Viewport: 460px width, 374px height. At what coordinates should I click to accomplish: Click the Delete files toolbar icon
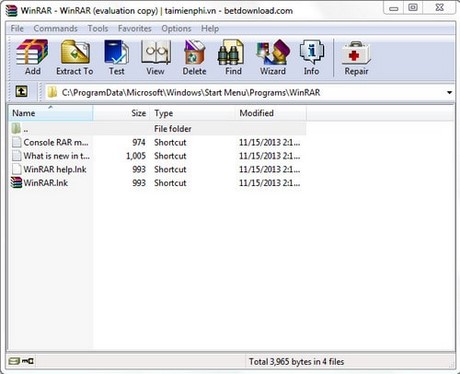(194, 57)
